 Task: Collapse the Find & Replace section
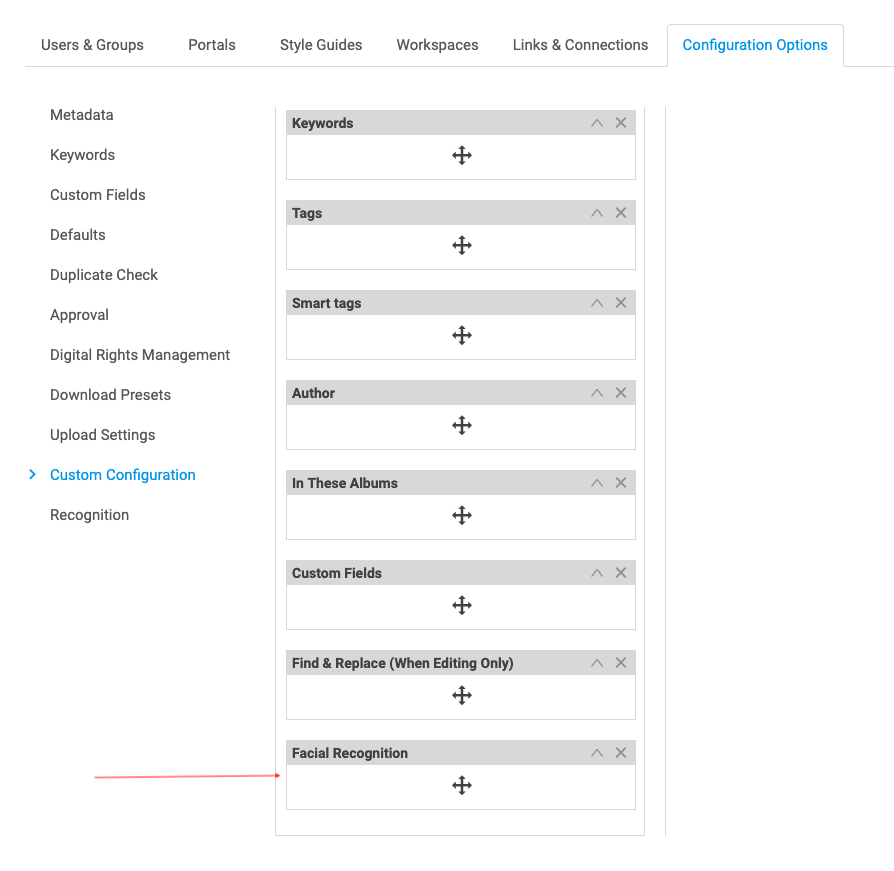[596, 662]
